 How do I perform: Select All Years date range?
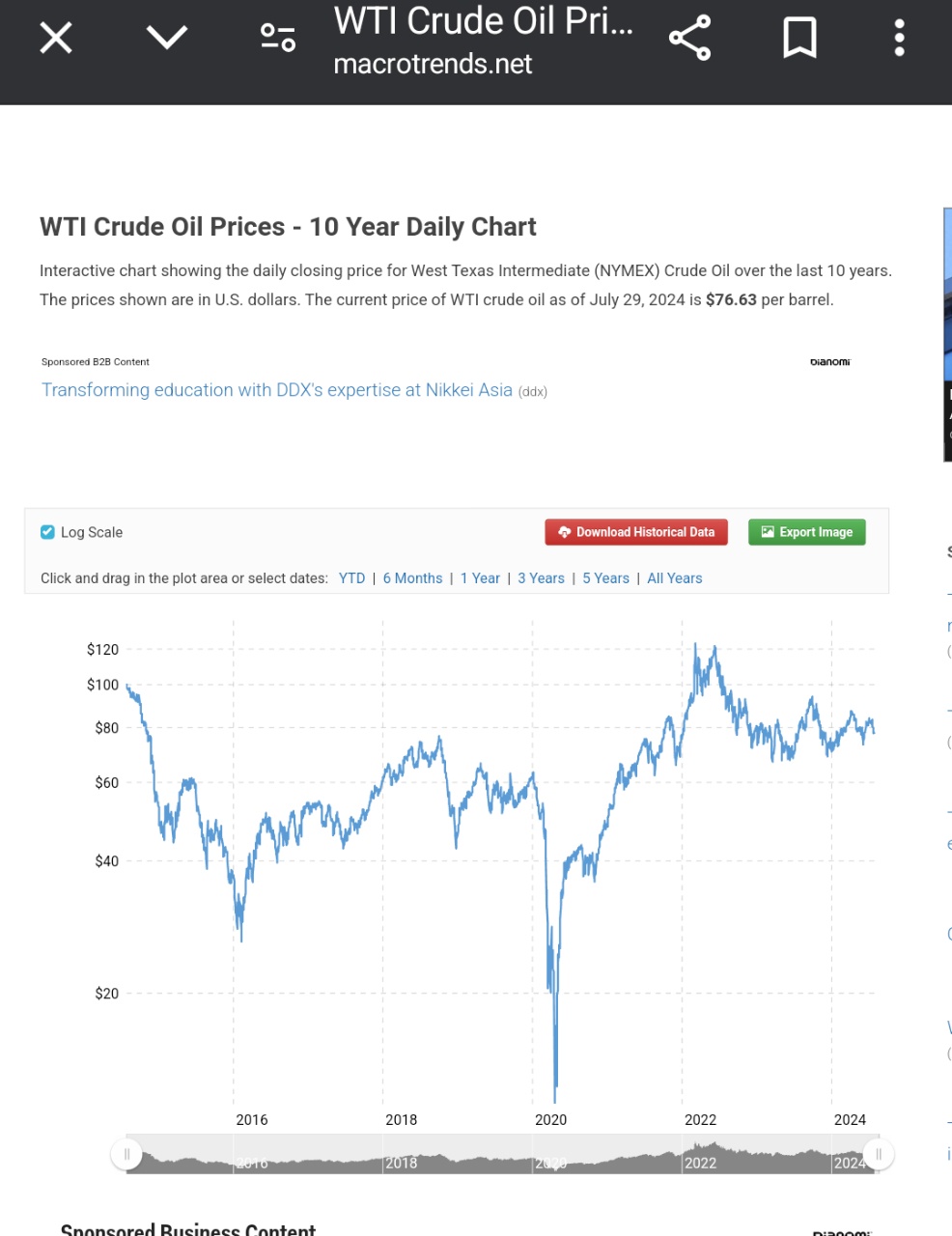tap(674, 578)
